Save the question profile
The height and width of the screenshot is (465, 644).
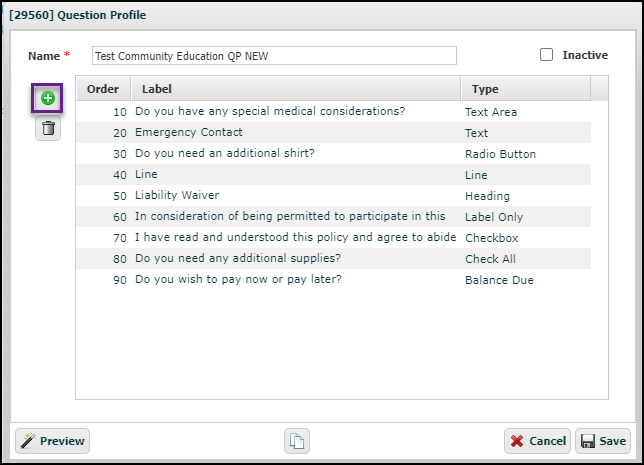tap(603, 441)
